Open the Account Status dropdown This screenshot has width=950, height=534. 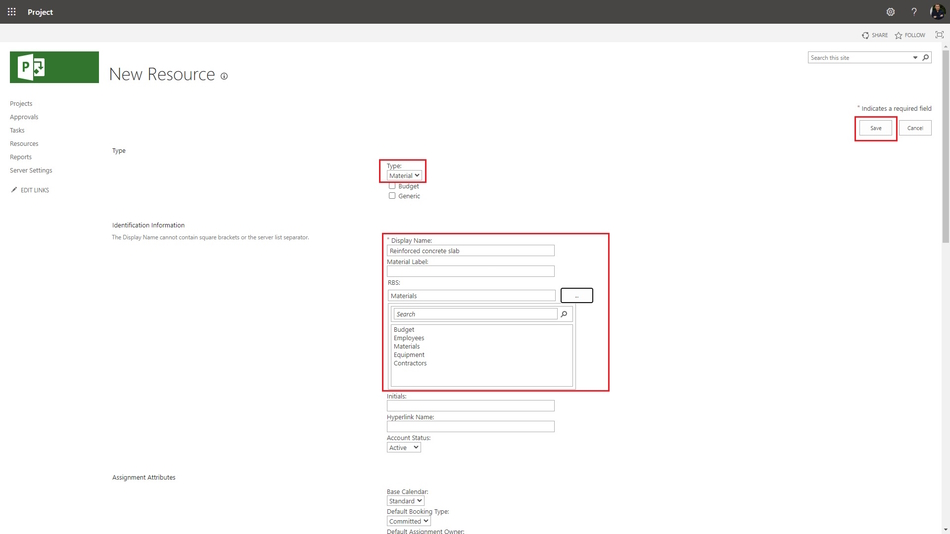404,447
